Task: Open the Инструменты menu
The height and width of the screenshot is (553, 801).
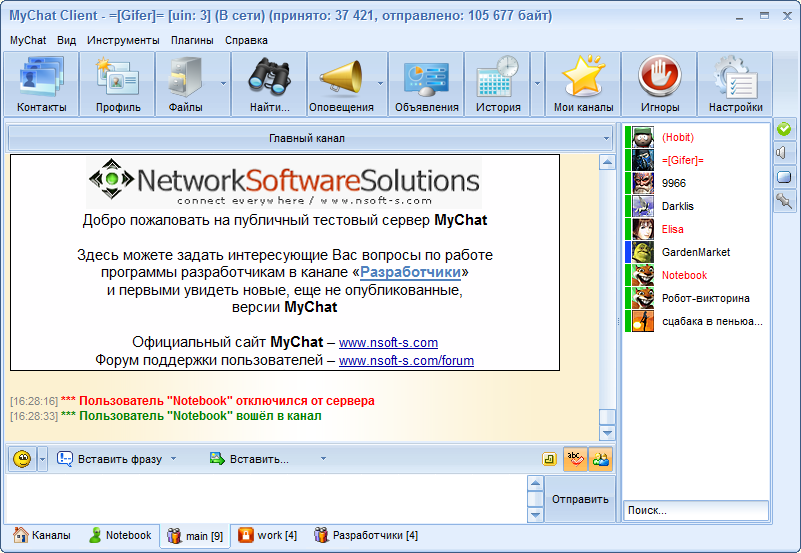Action: click(123, 40)
